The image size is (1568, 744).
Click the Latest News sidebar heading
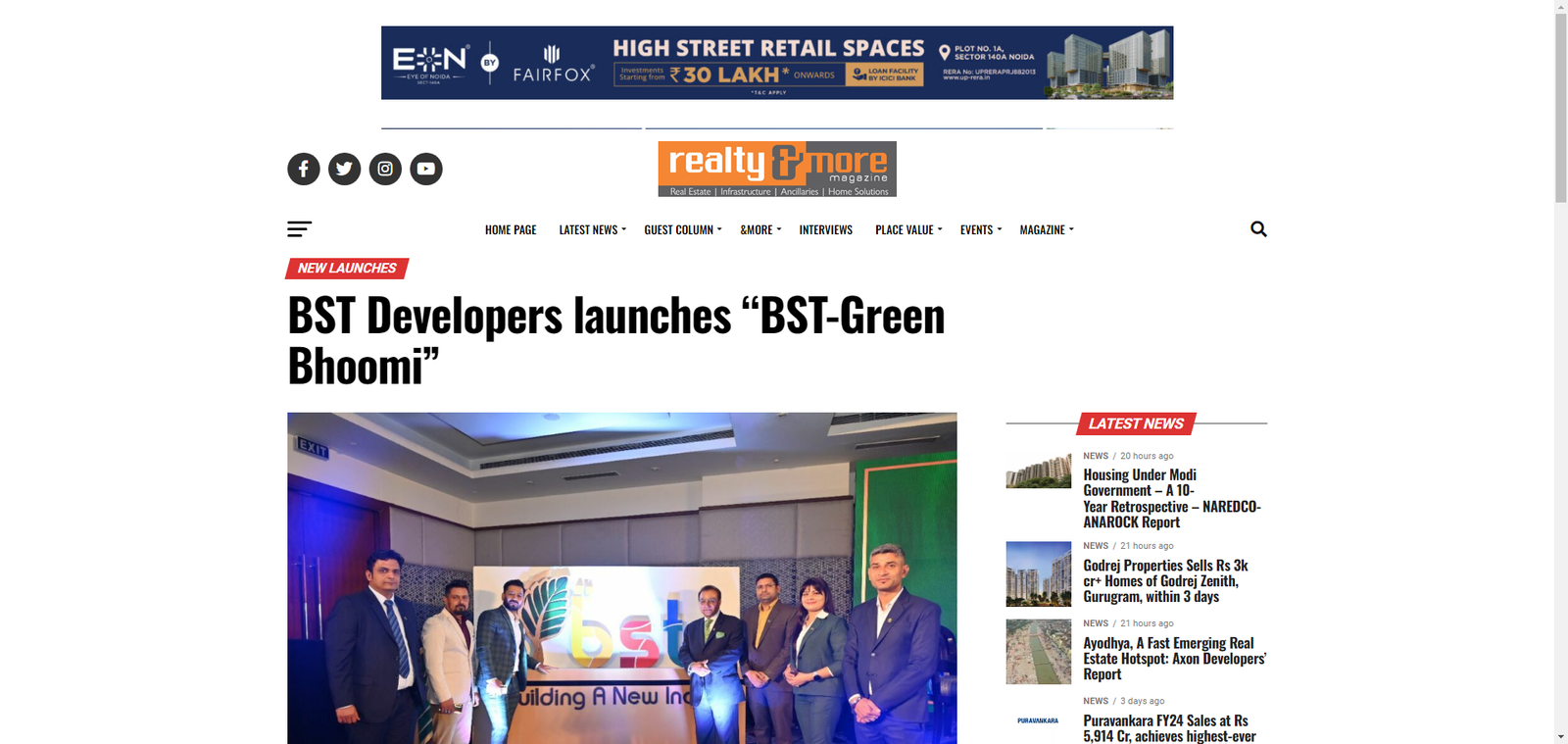click(x=1136, y=423)
